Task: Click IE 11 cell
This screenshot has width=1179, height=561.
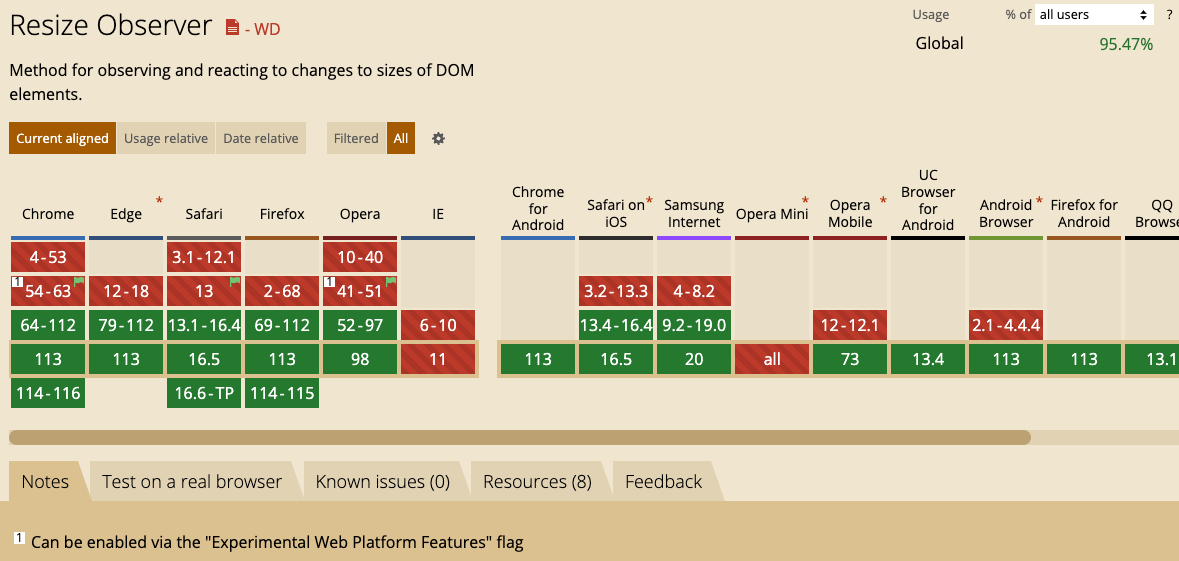Action: (x=438, y=359)
